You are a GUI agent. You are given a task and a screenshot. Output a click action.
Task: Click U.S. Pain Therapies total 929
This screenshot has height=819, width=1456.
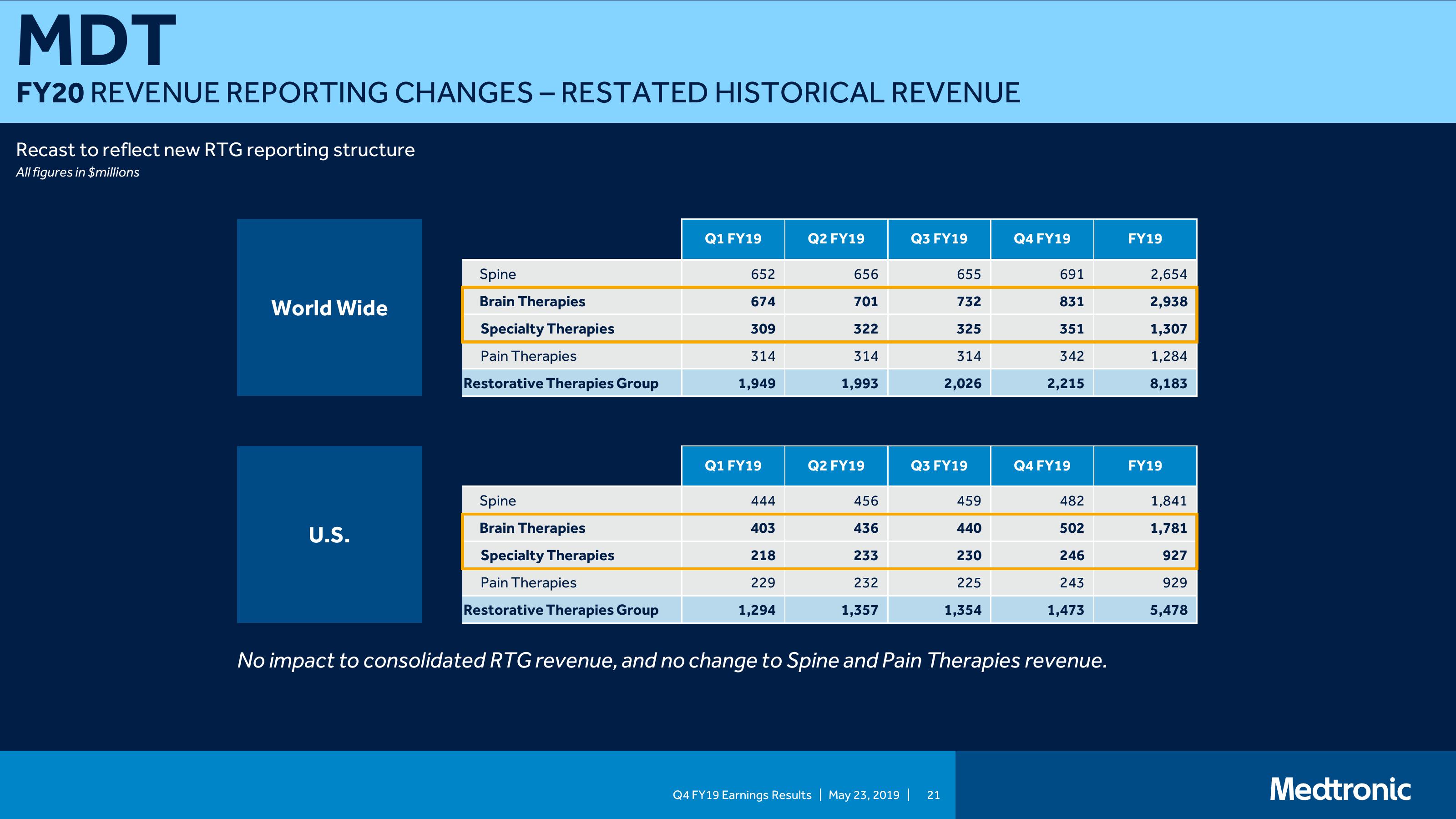point(1175,583)
